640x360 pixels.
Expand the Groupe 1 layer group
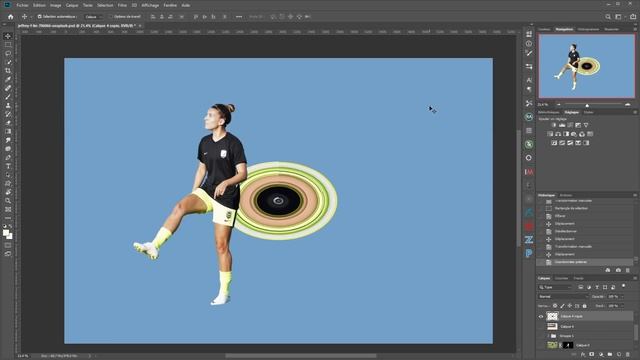548,336
